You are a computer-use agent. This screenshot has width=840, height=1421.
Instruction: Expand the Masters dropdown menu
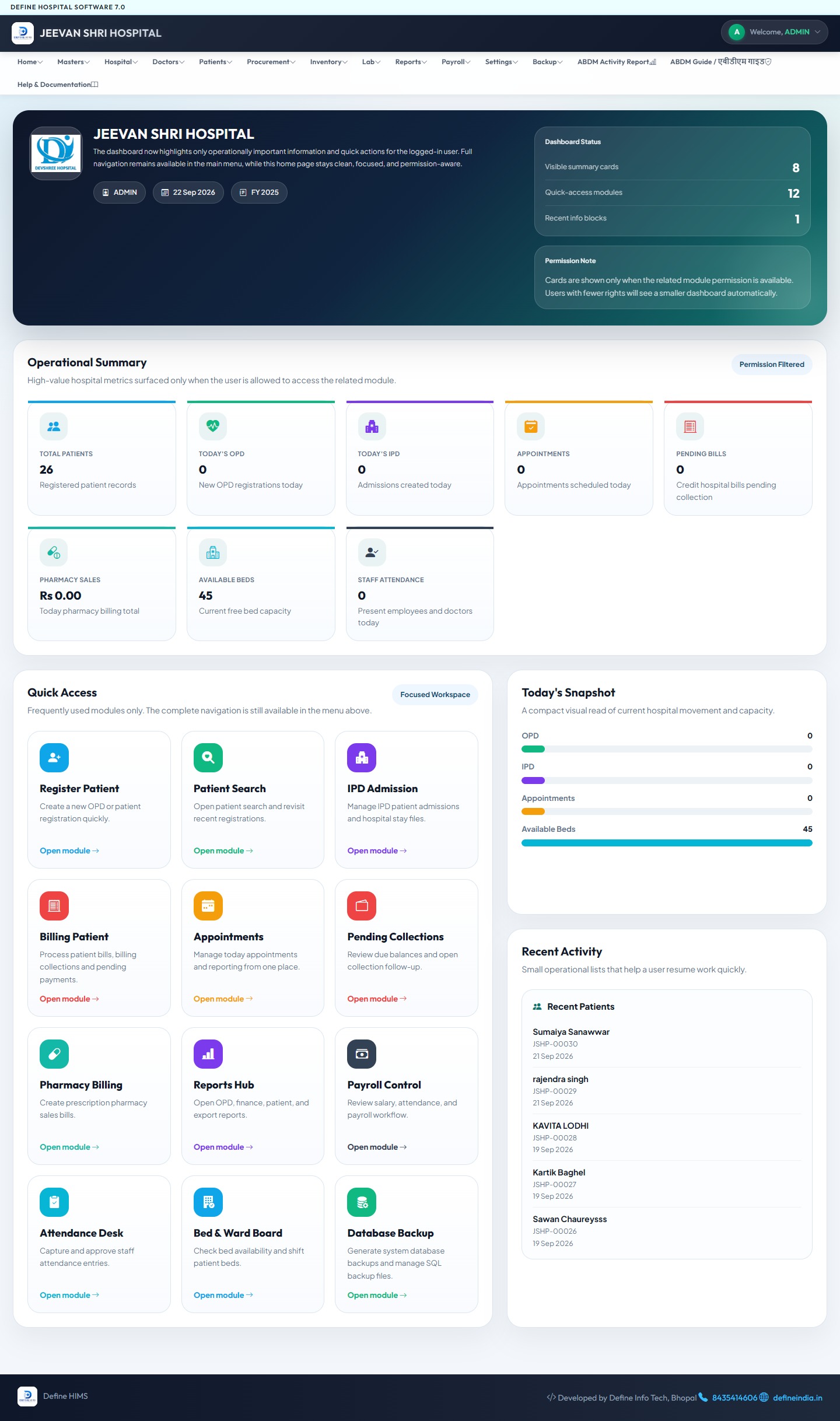pyautogui.click(x=73, y=62)
